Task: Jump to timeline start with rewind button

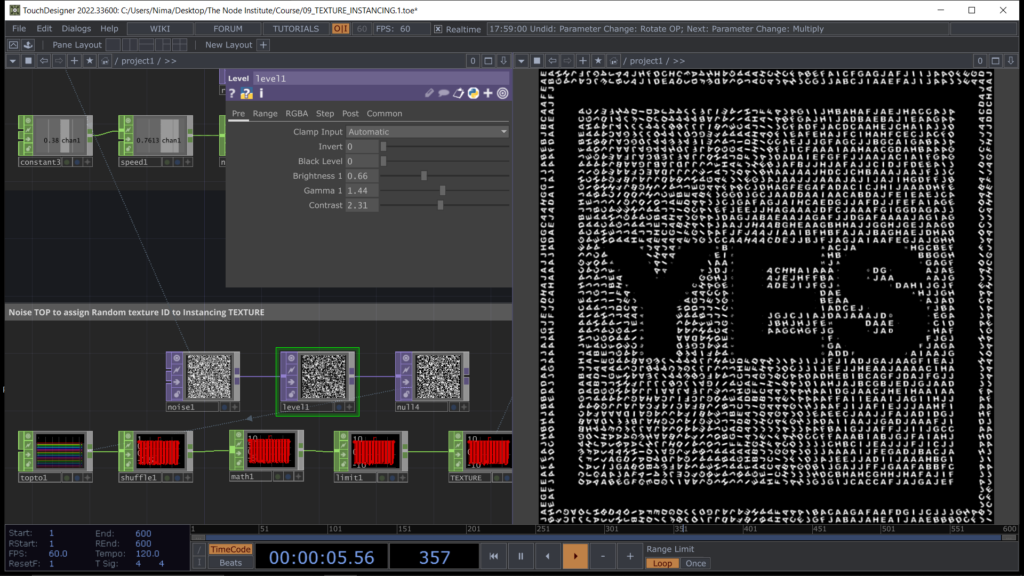Action: point(493,556)
